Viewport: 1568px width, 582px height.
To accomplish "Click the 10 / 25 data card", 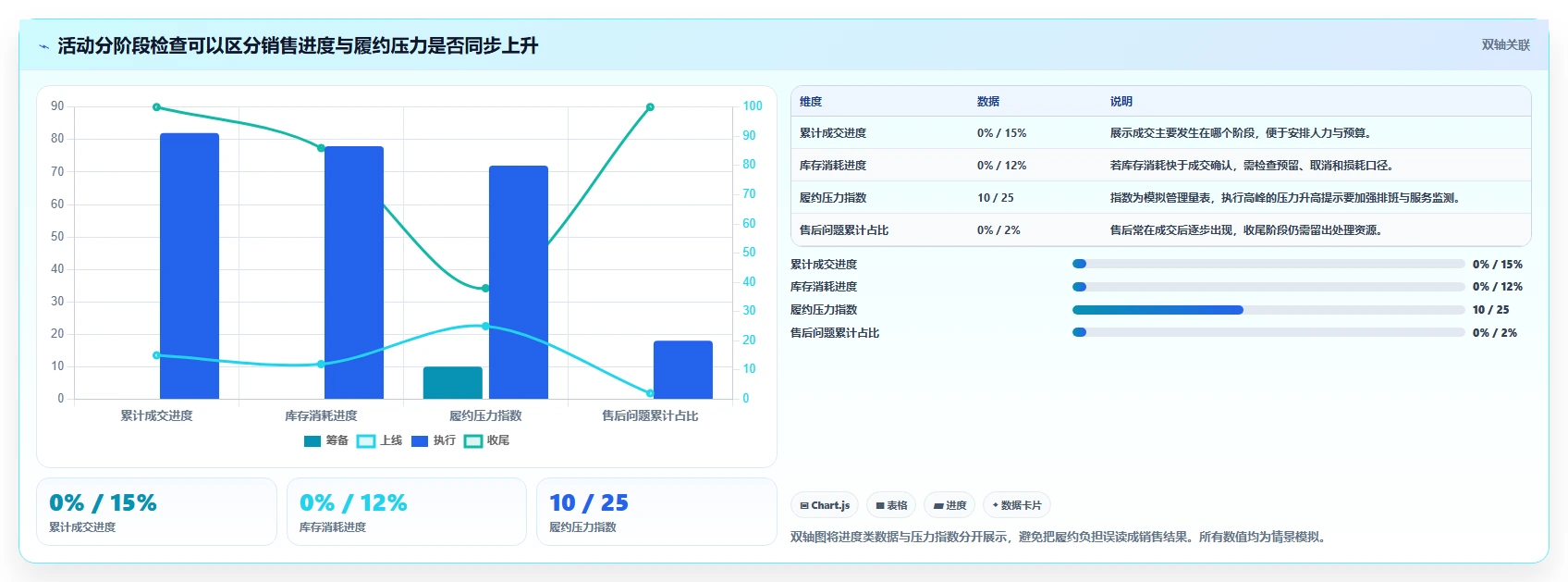I will click(656, 512).
